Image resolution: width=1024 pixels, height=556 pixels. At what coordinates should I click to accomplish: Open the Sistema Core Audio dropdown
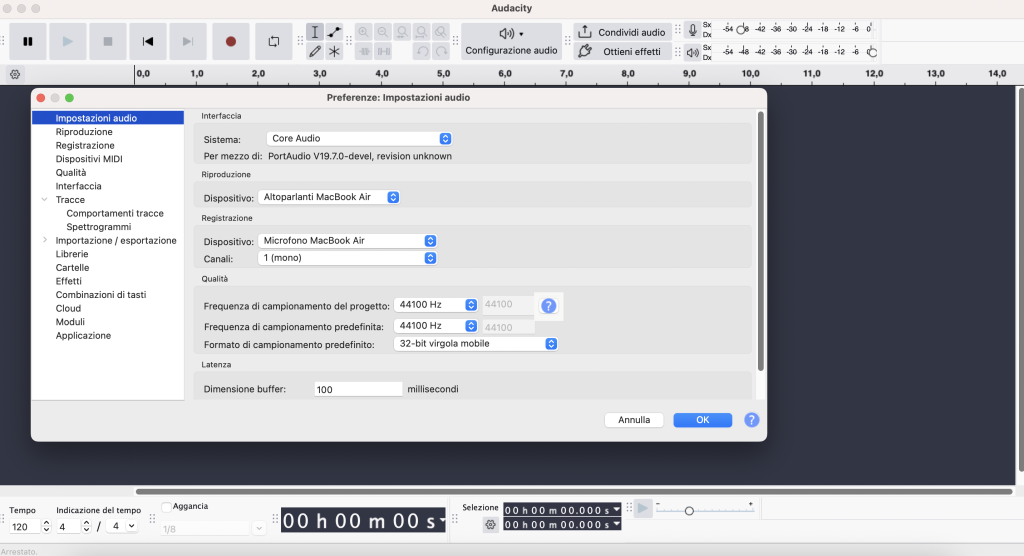pos(359,139)
